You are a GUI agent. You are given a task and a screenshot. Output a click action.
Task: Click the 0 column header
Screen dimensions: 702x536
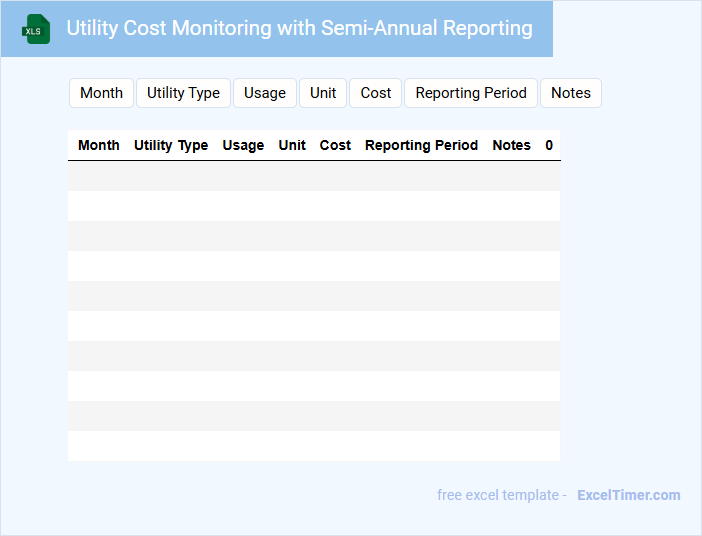(x=549, y=145)
